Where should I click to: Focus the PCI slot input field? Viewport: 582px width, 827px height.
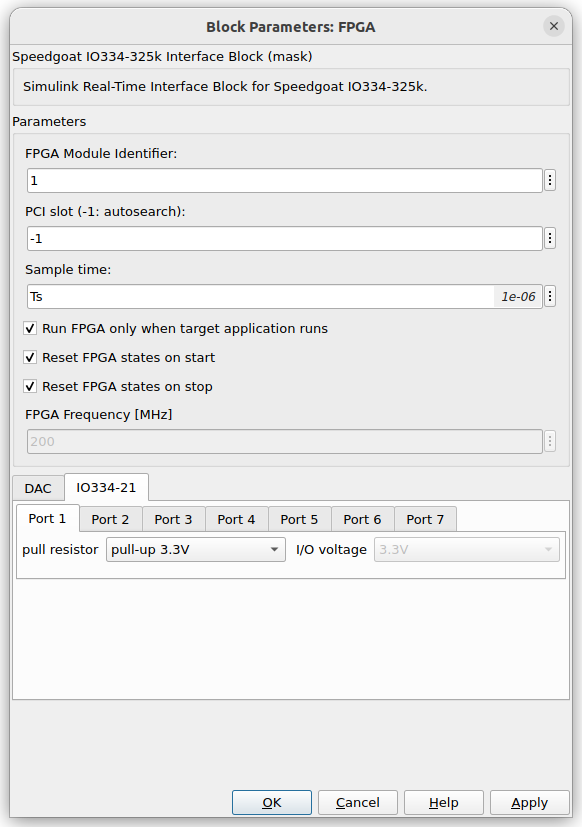284,238
